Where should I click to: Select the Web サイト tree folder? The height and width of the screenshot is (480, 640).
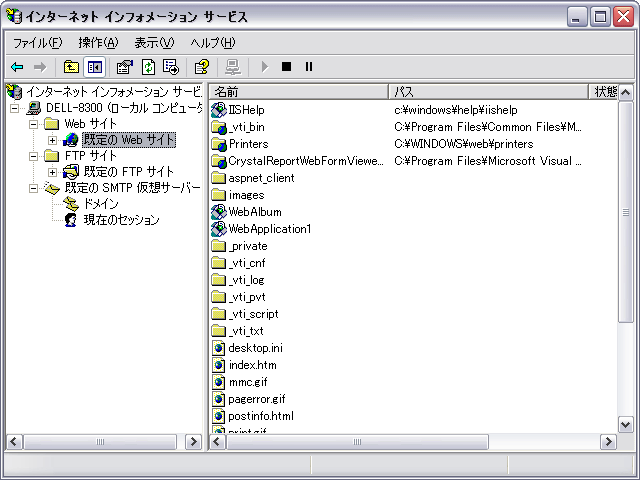click(x=91, y=124)
